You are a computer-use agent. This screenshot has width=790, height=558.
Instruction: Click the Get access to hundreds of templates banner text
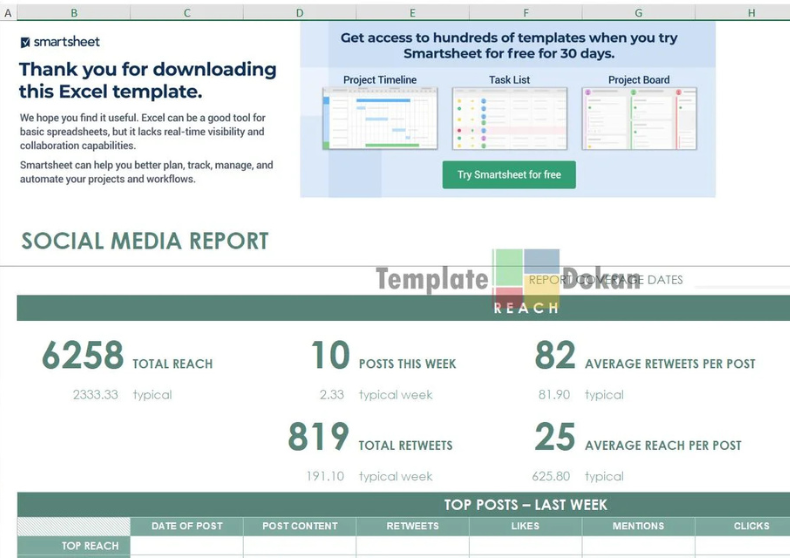(x=509, y=45)
